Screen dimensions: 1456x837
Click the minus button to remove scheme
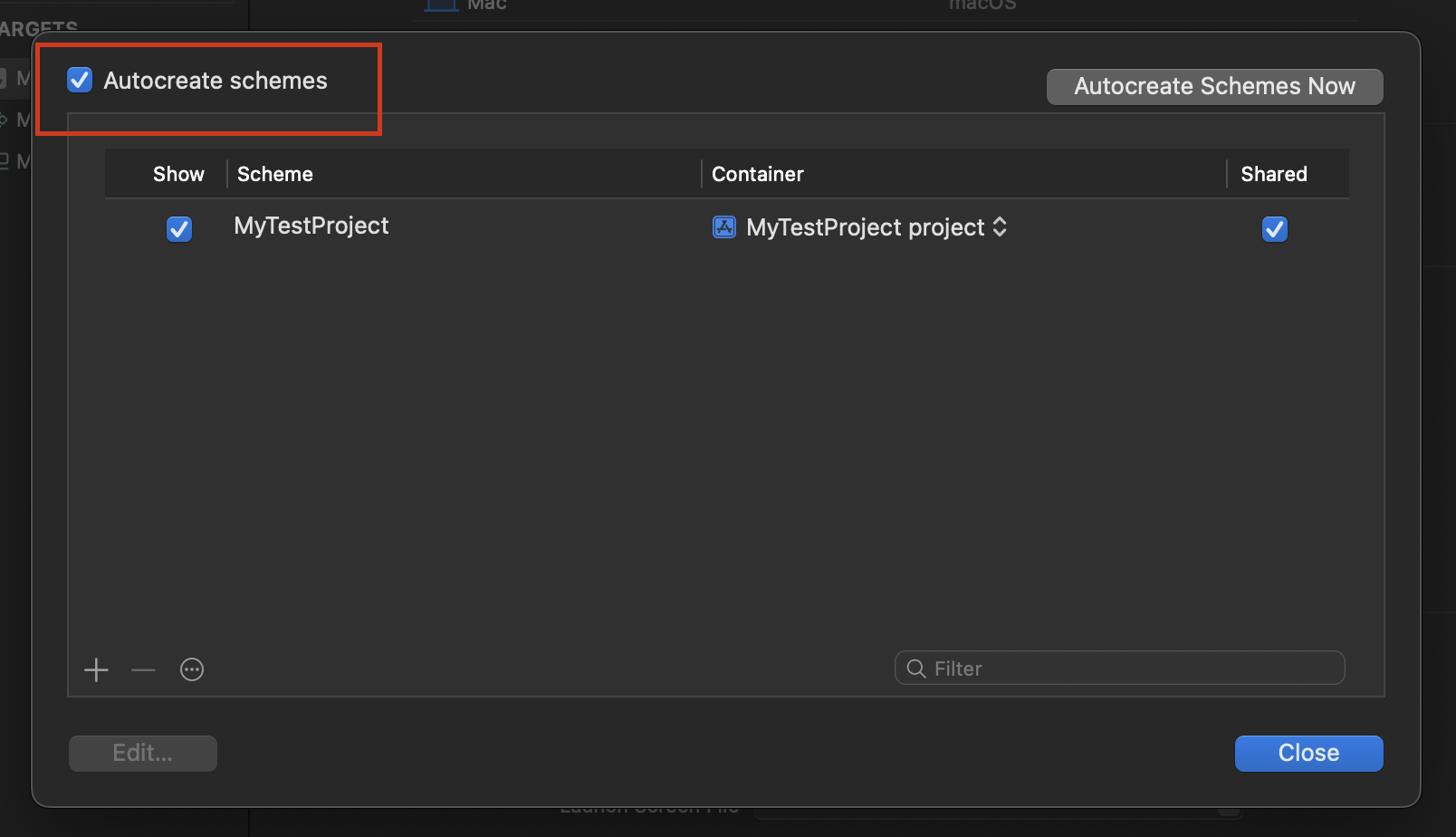(143, 670)
